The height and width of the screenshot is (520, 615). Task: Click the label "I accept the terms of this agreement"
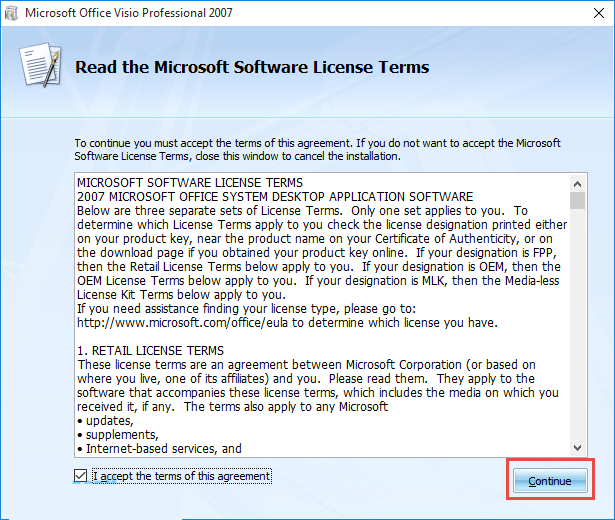[x=182, y=476]
